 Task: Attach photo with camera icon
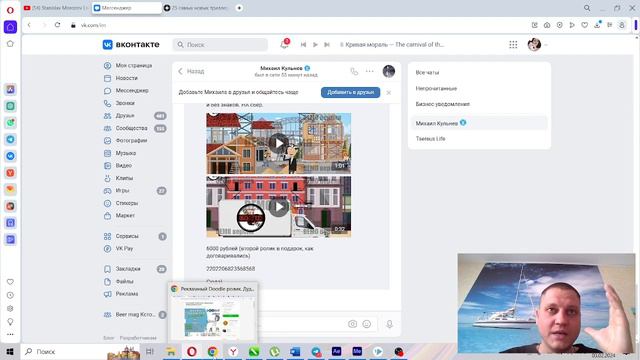(353, 324)
